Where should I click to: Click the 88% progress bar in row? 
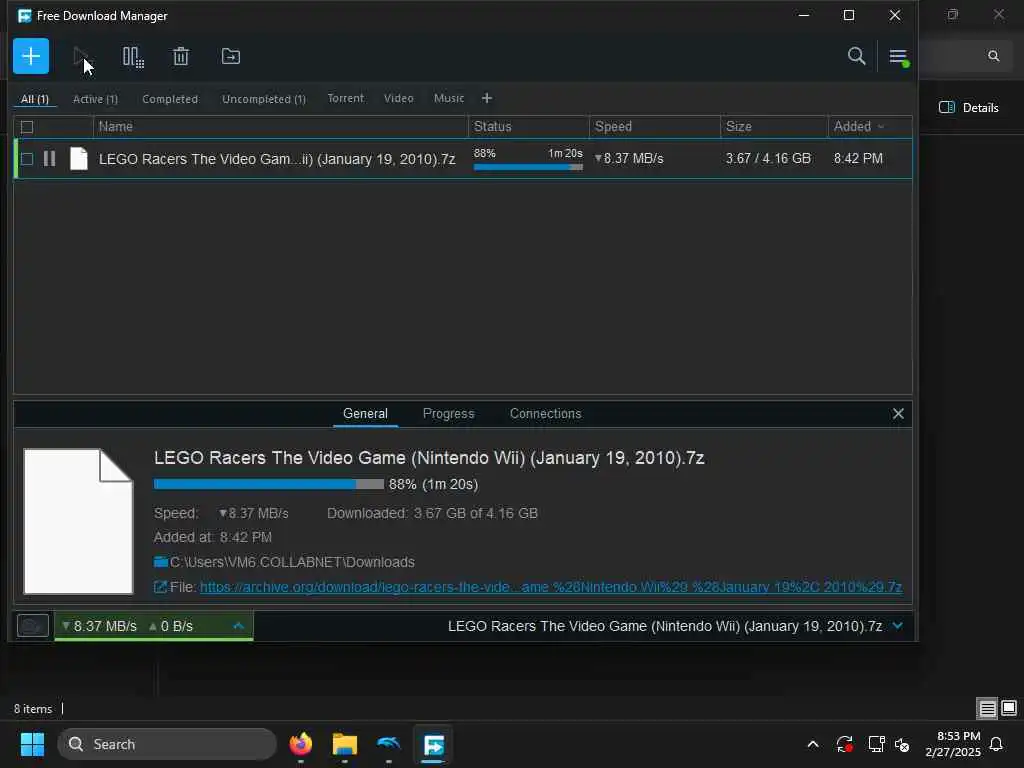click(x=528, y=167)
